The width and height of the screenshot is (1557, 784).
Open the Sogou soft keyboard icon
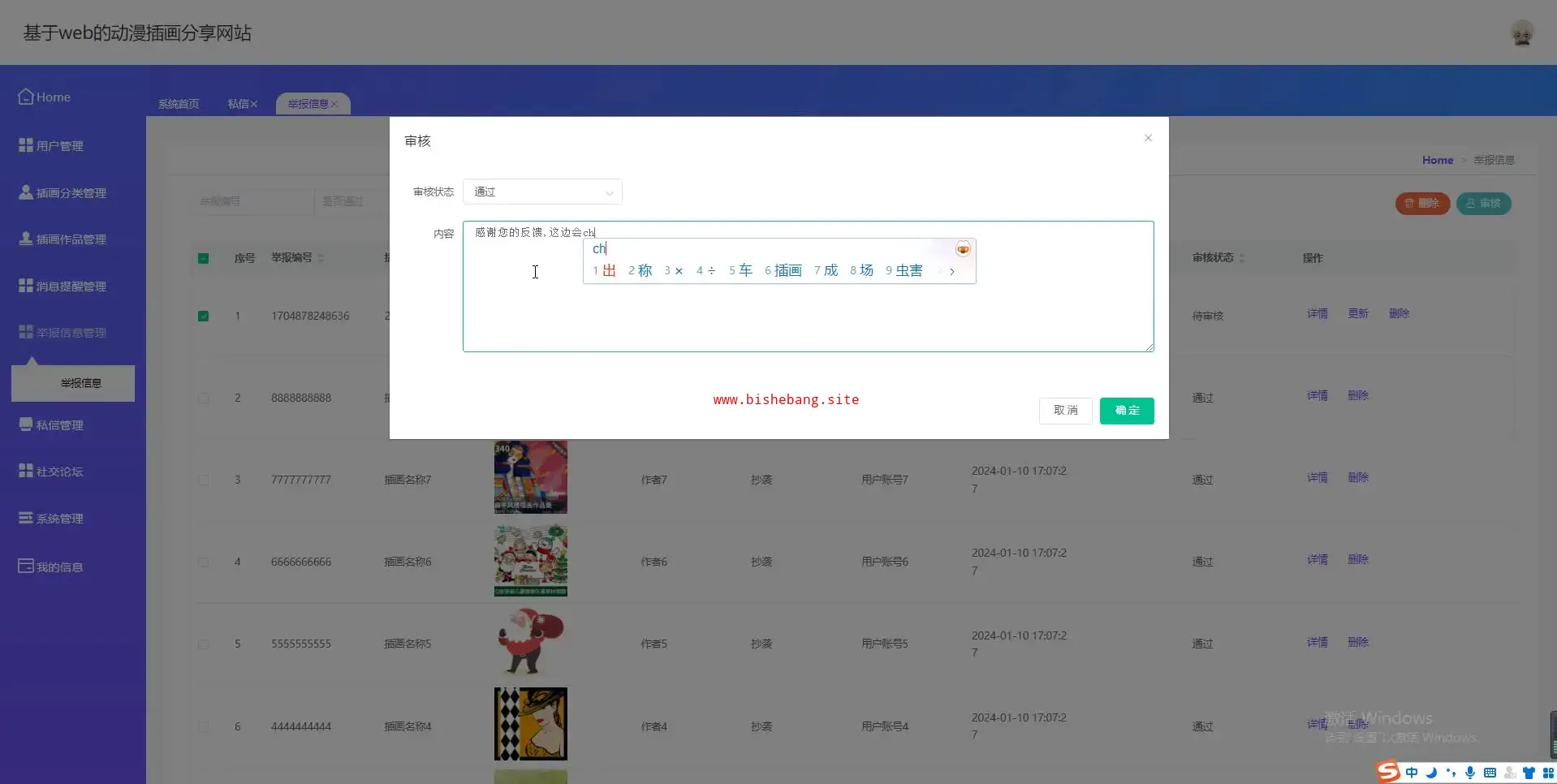click(x=1490, y=773)
